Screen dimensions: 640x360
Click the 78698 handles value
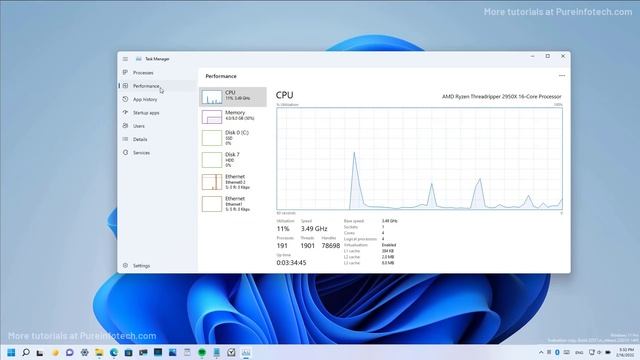click(x=331, y=246)
